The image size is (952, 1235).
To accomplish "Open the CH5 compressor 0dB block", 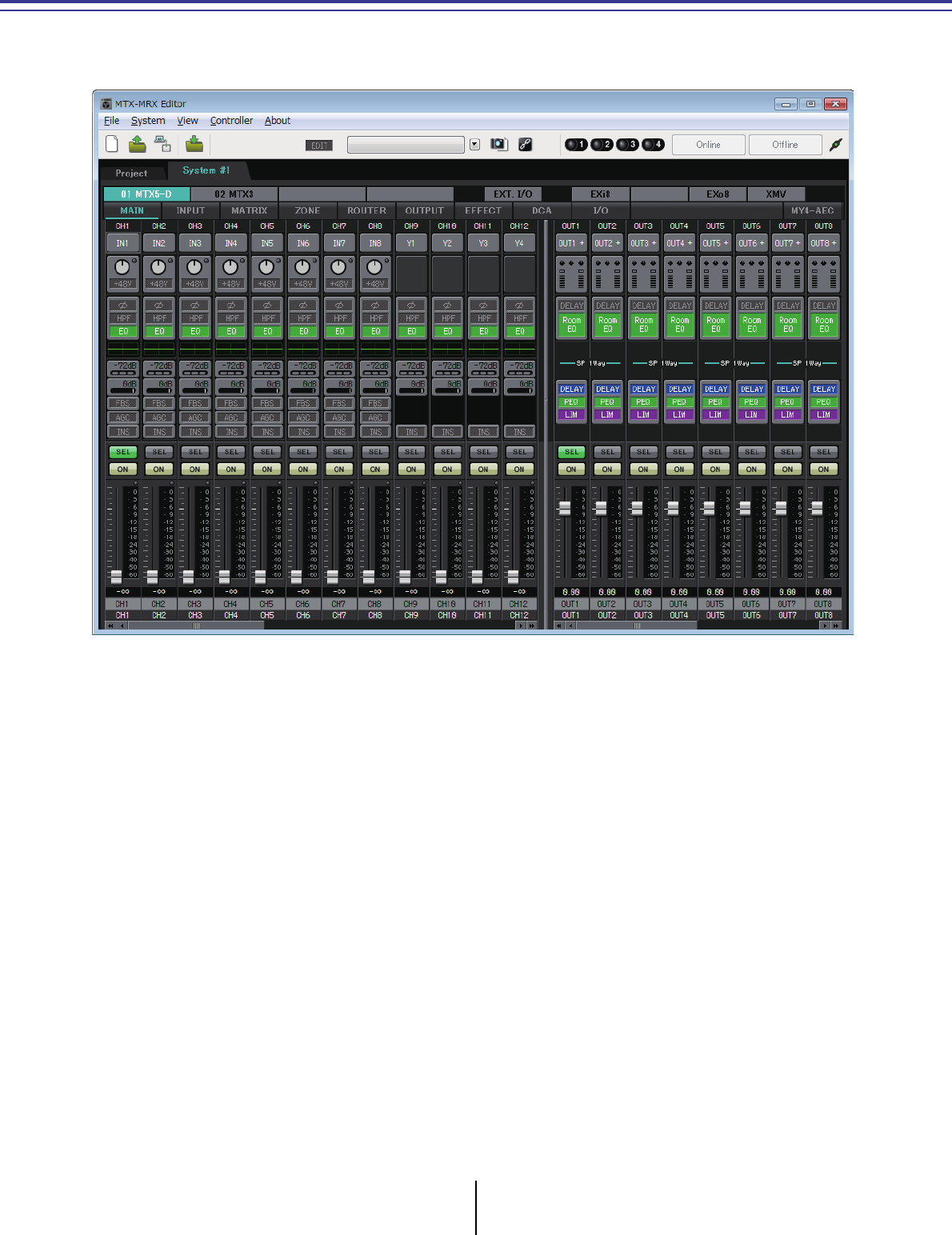I will click(x=267, y=387).
